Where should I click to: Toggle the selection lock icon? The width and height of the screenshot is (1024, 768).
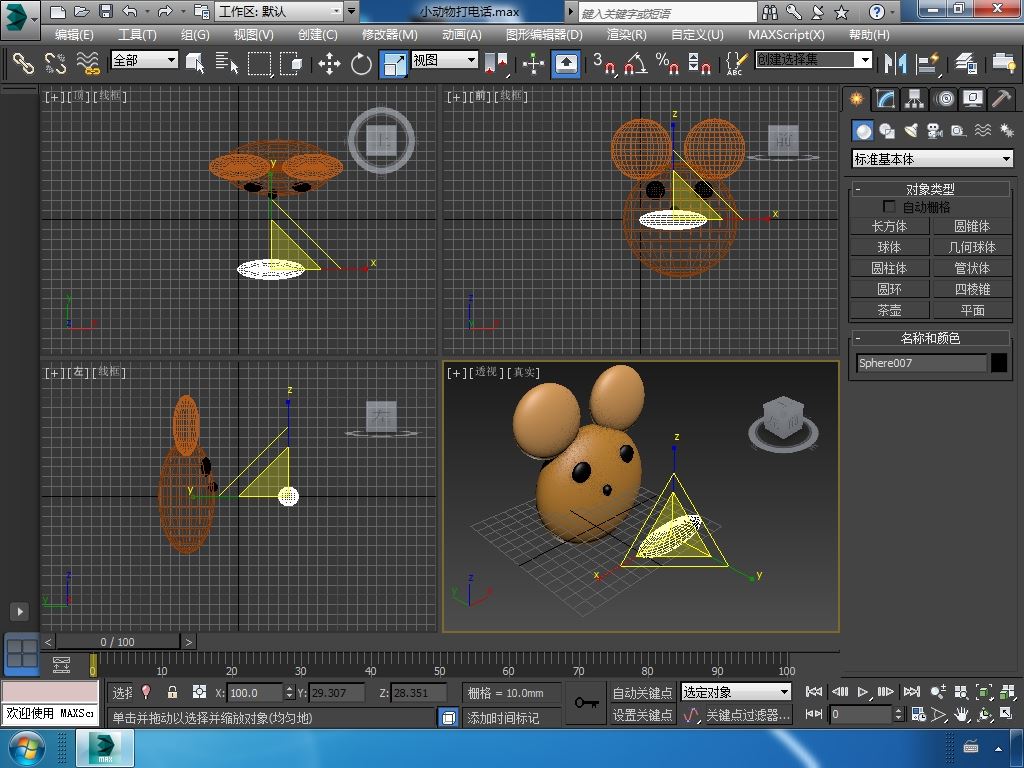[x=172, y=692]
